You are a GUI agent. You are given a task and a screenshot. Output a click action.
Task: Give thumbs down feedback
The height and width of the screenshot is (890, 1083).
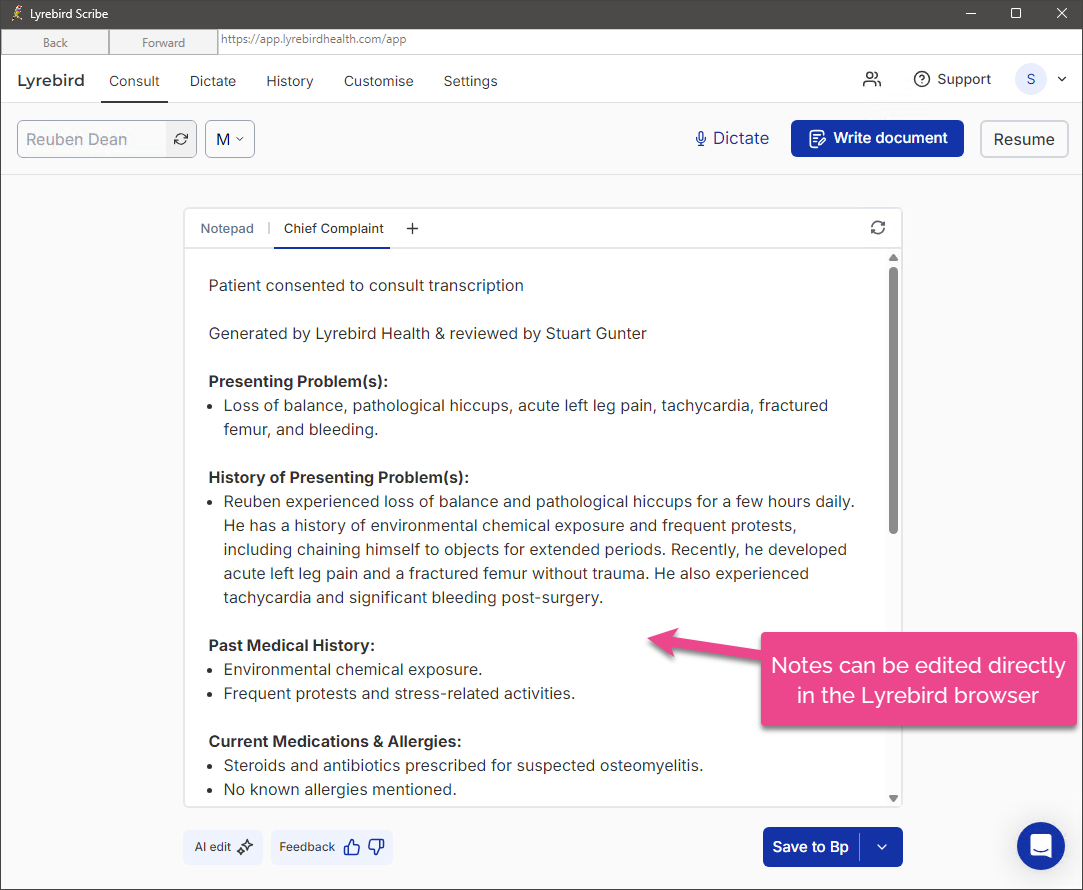coord(376,847)
